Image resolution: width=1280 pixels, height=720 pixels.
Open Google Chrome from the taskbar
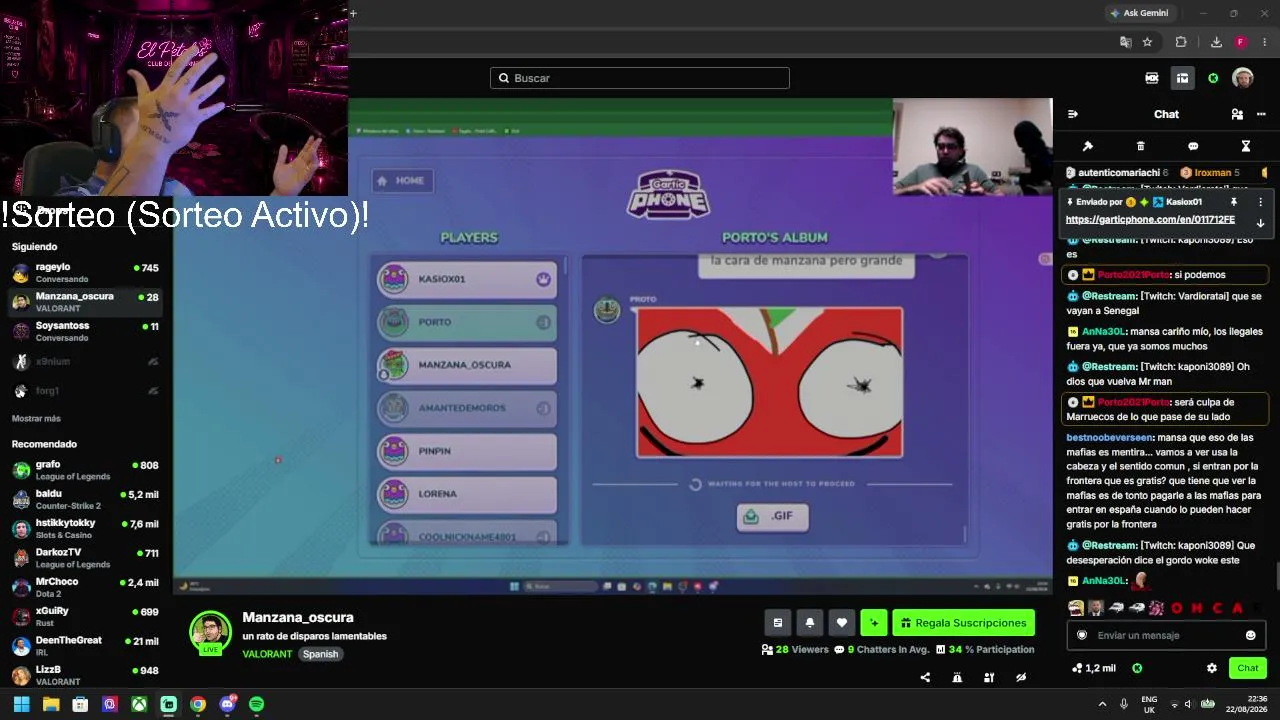pos(198,704)
